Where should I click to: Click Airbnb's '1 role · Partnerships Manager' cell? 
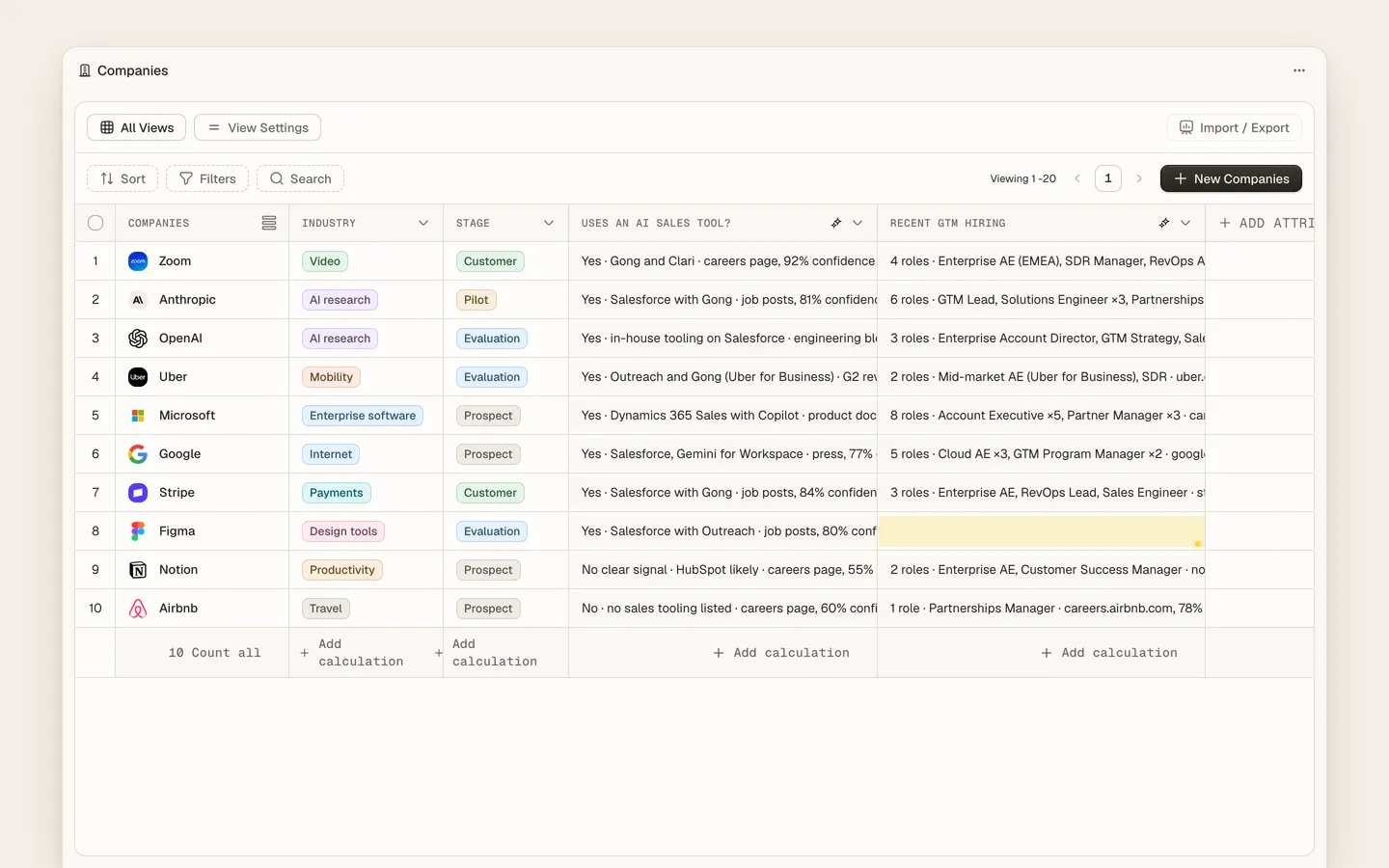tap(1042, 609)
